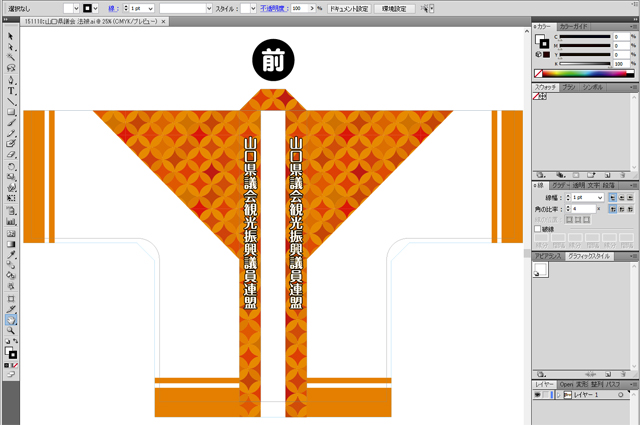
Task: Click the 不透明度 link
Action: tap(274, 8)
